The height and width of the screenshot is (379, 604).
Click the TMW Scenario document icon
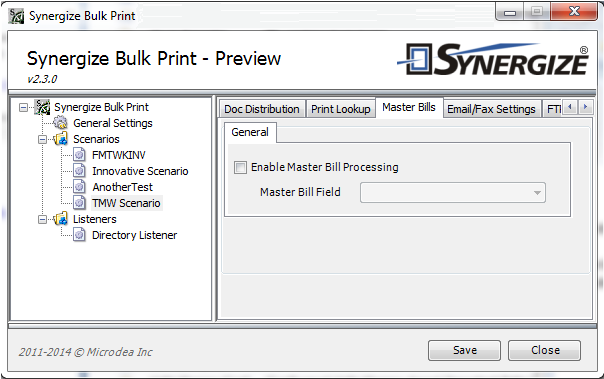tap(79, 203)
